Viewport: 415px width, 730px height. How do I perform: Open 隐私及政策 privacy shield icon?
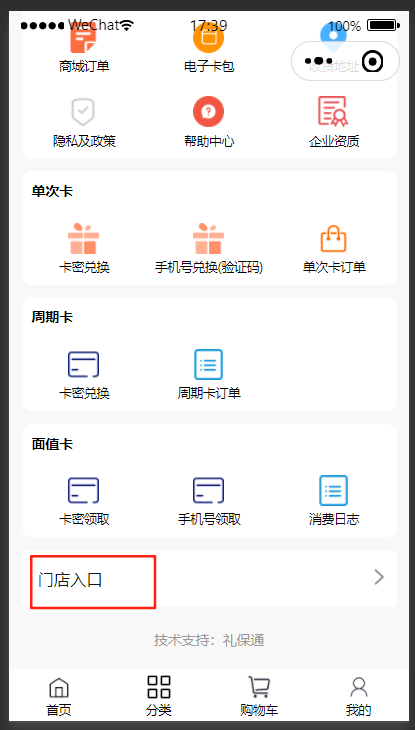click(x=83, y=112)
